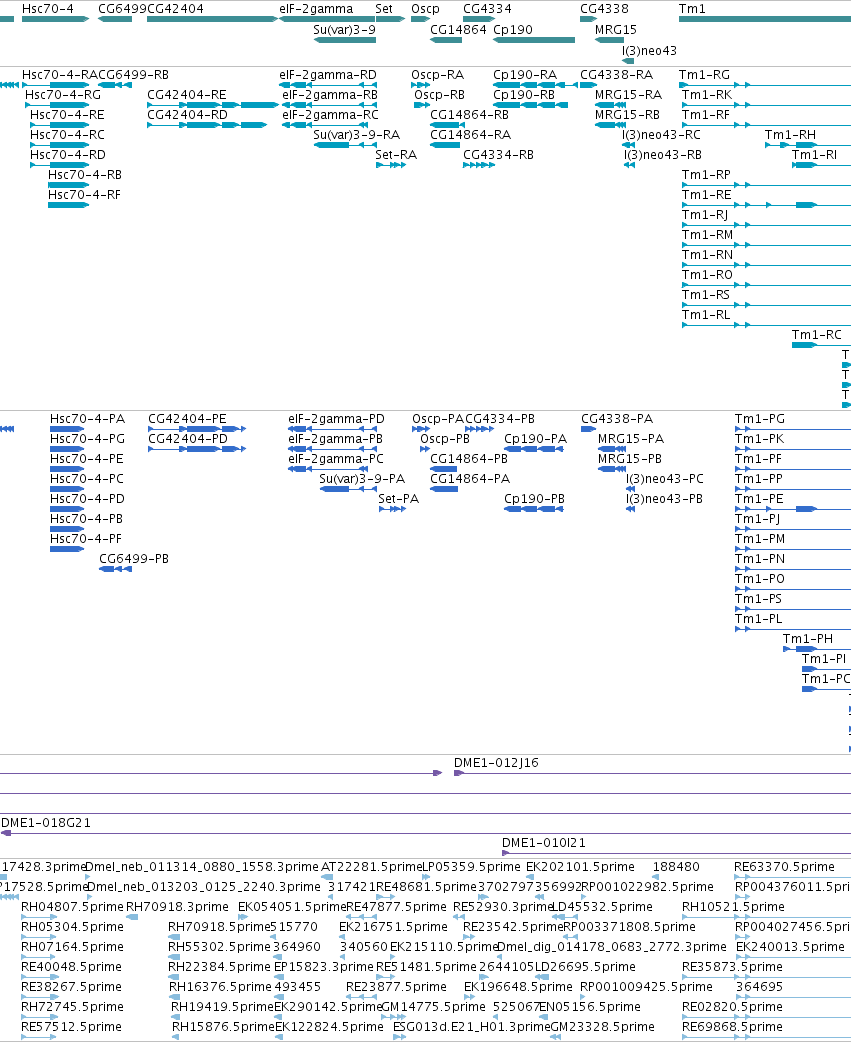
Task: Open EST GM14775.5prime
Action: pos(433,1007)
